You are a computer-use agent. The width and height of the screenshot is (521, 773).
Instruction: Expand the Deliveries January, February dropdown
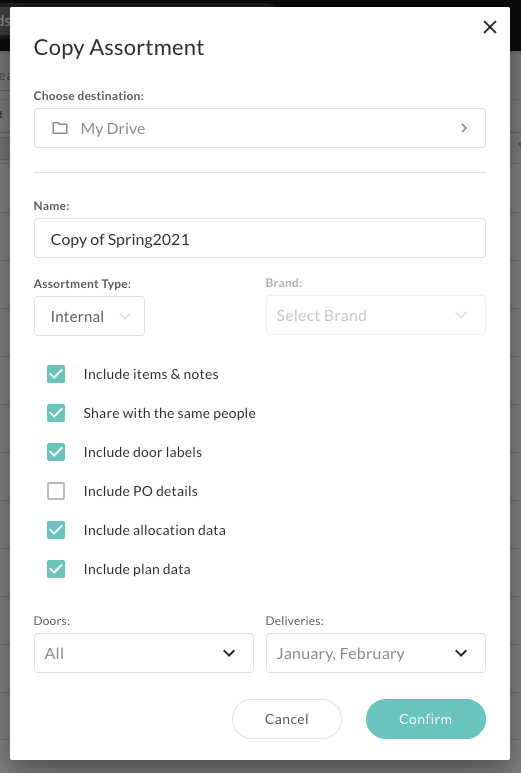click(x=376, y=653)
